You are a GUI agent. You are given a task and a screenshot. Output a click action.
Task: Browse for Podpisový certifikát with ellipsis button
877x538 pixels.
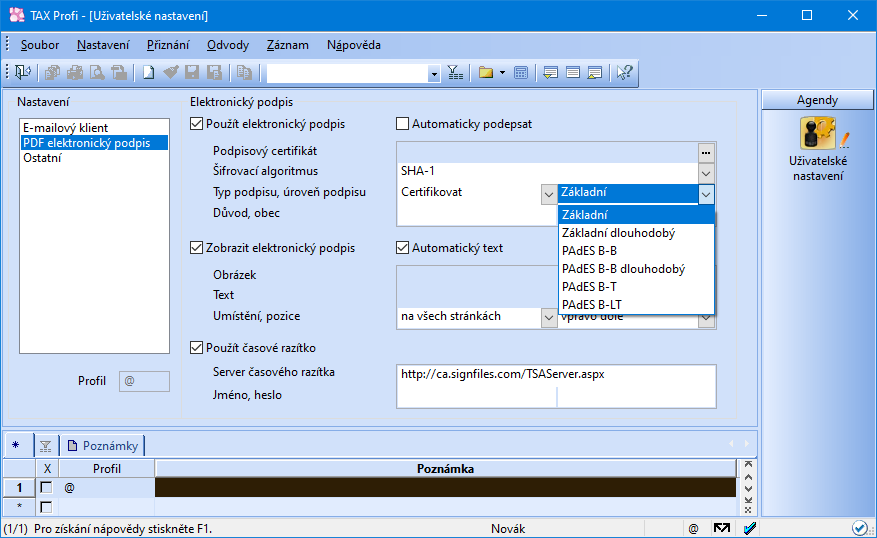tap(706, 152)
